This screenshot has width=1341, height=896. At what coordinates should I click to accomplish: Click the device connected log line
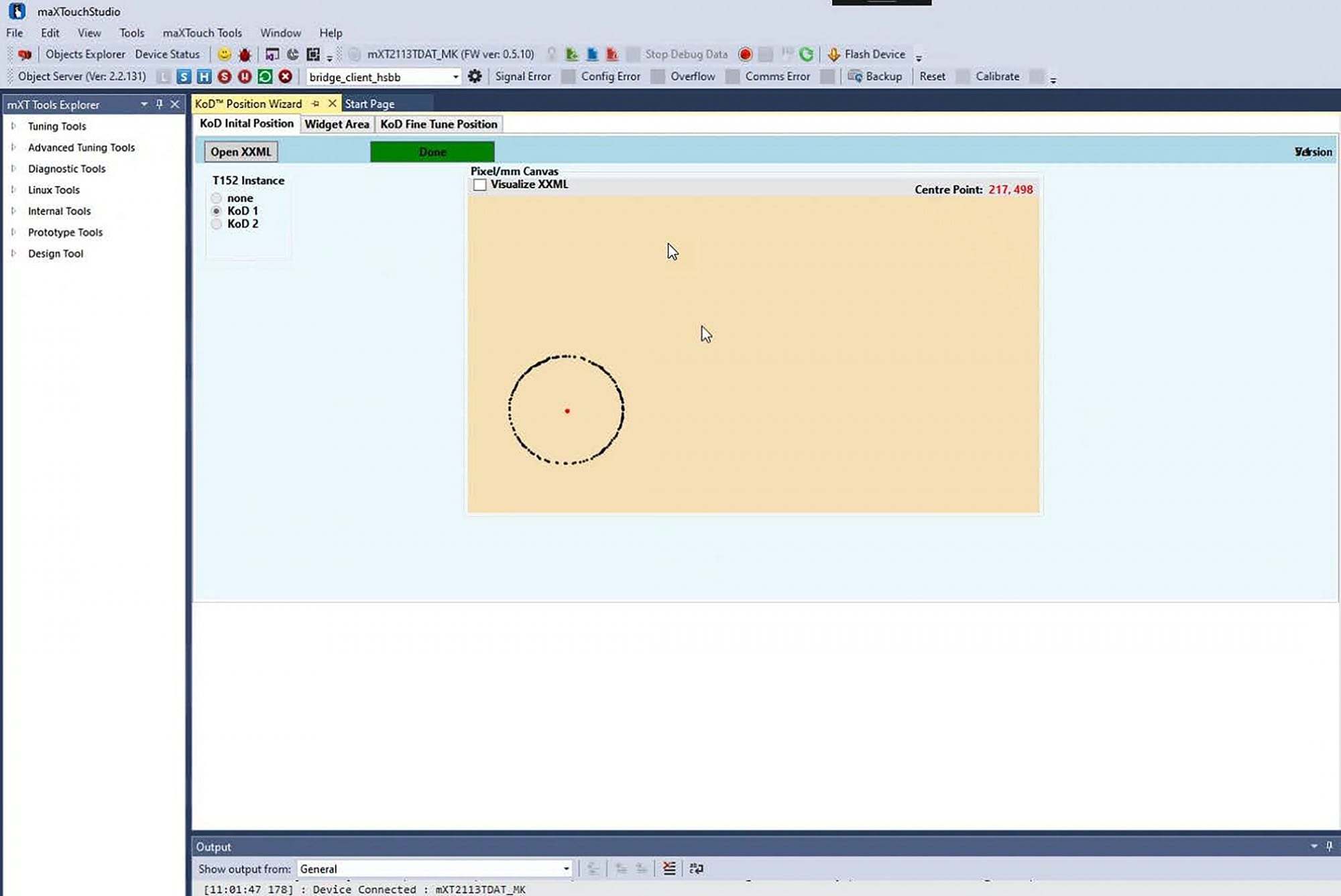click(x=364, y=889)
